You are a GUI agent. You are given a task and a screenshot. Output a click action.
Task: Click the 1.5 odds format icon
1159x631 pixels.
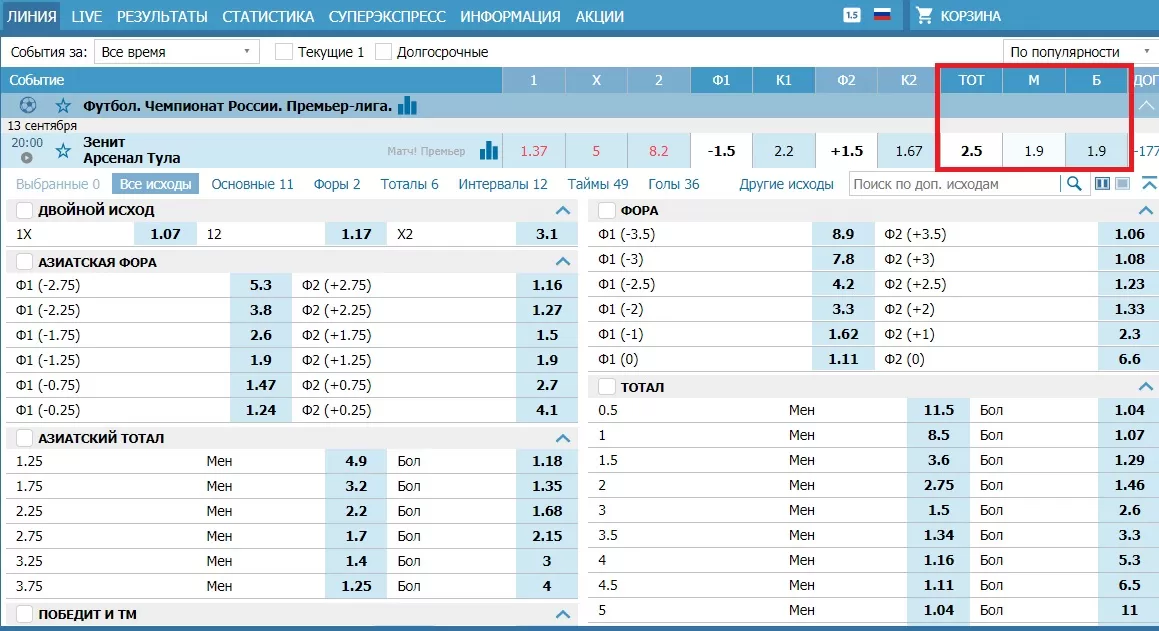pos(852,15)
